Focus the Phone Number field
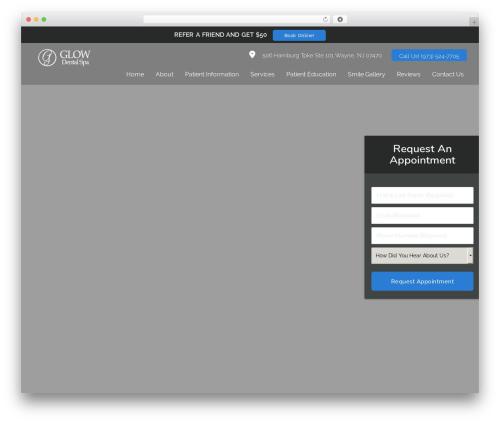The height and width of the screenshot is (423, 500). pyautogui.click(x=422, y=236)
